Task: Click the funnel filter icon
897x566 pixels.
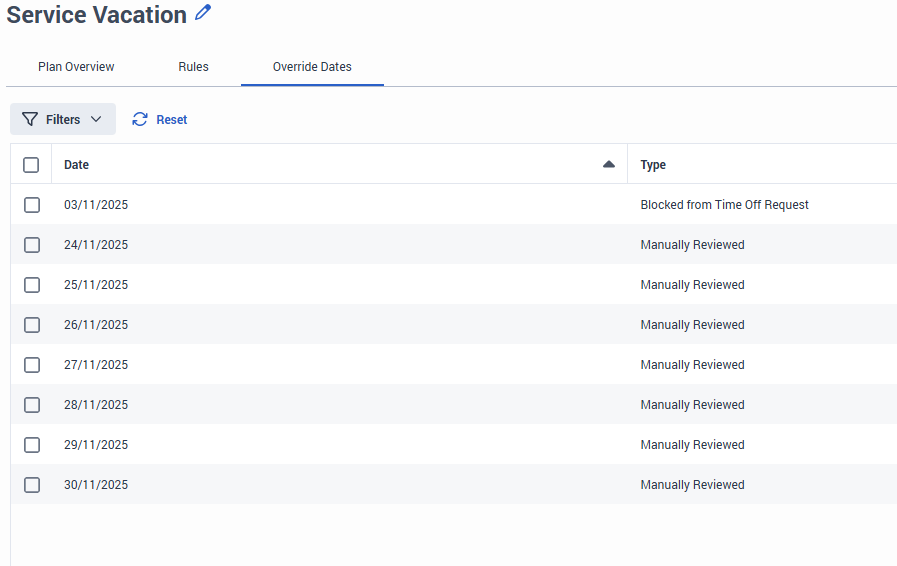Action: point(30,119)
